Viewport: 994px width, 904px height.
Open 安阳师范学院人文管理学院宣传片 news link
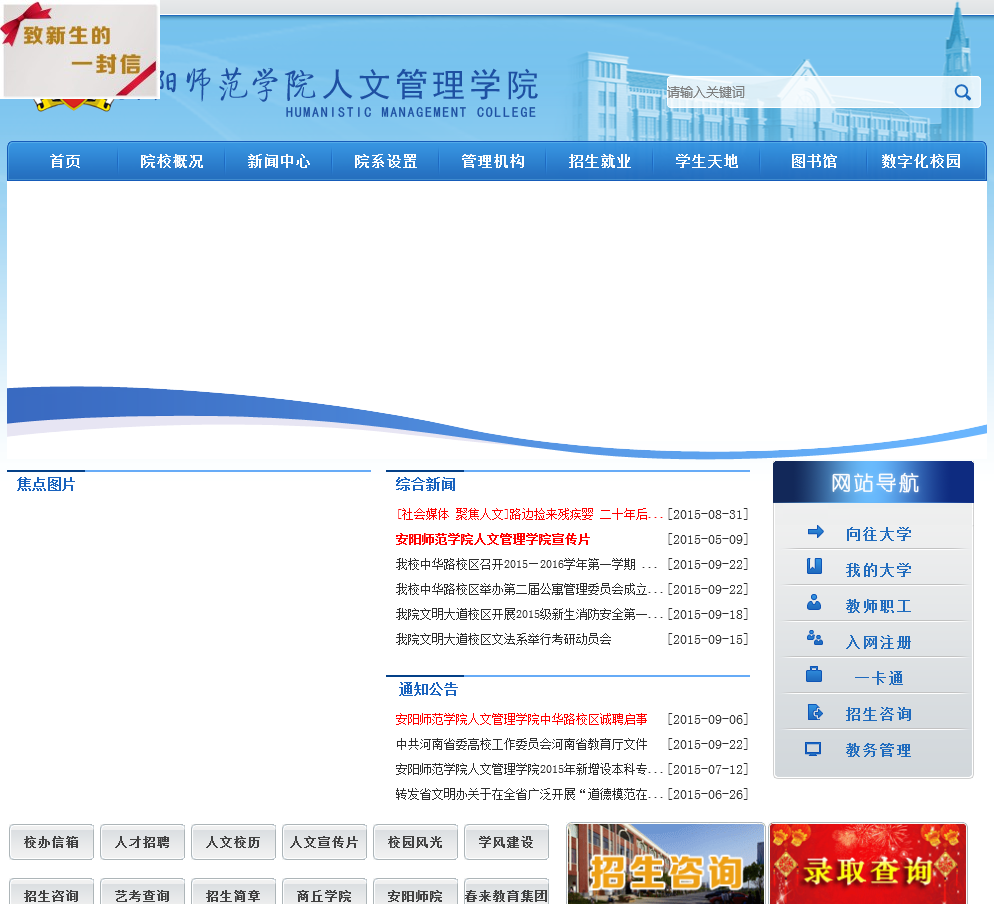pos(493,539)
